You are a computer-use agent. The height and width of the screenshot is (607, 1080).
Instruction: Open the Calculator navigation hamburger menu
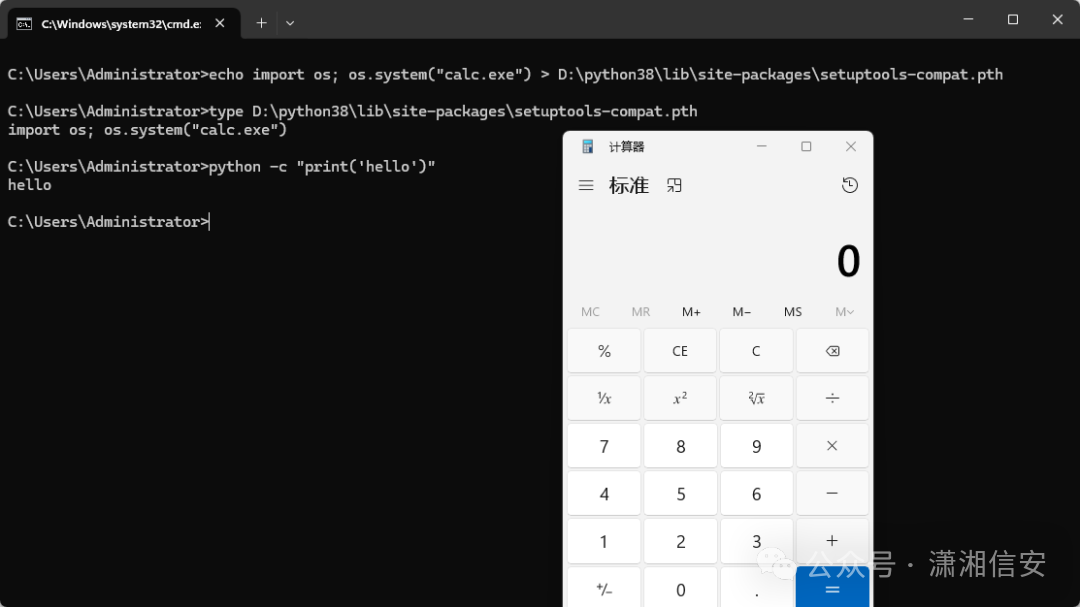pos(586,185)
